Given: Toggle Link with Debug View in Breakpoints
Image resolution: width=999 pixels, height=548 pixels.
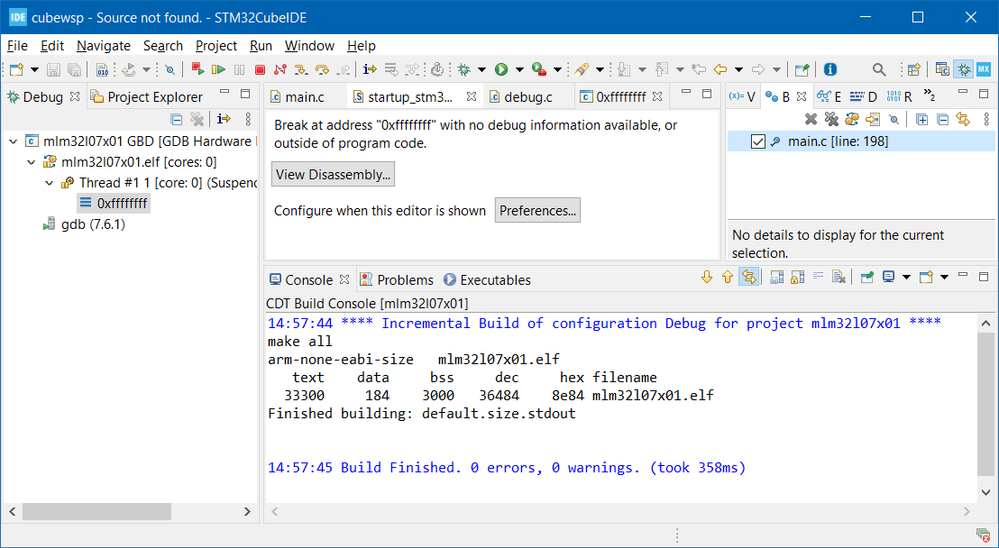Looking at the screenshot, I should pyautogui.click(x=963, y=119).
